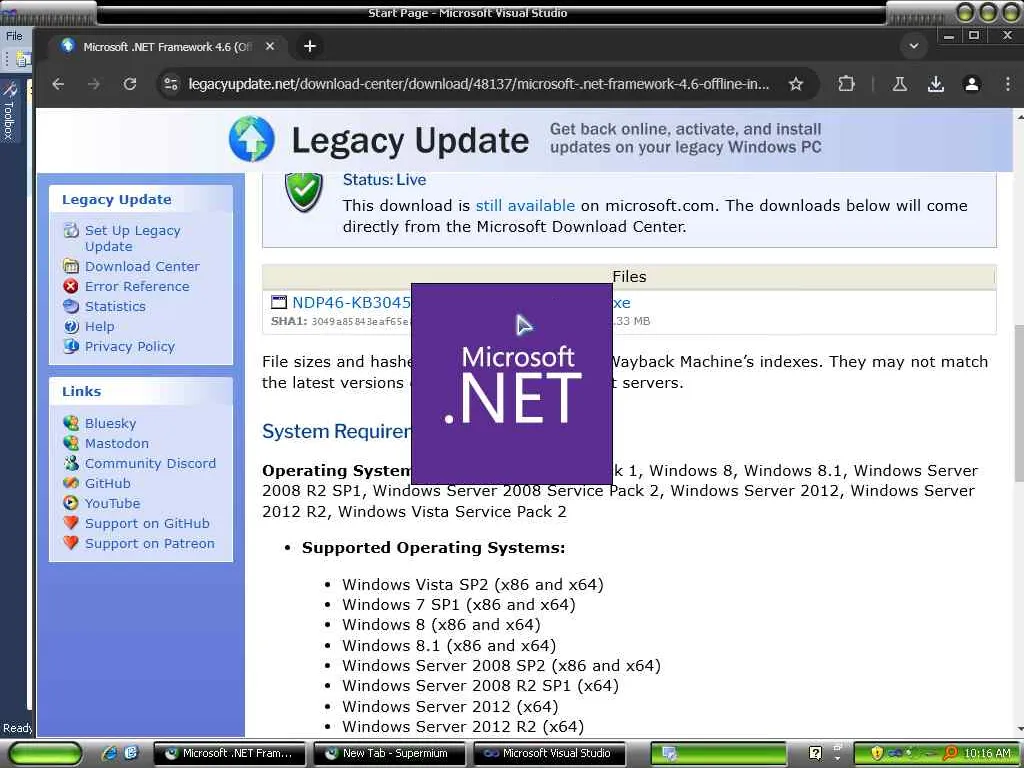
Task: Open Support on Patreon link
Action: pos(150,543)
